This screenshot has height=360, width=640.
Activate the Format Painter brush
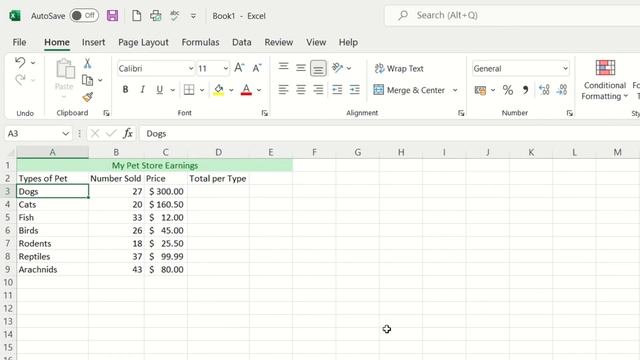tap(87, 97)
